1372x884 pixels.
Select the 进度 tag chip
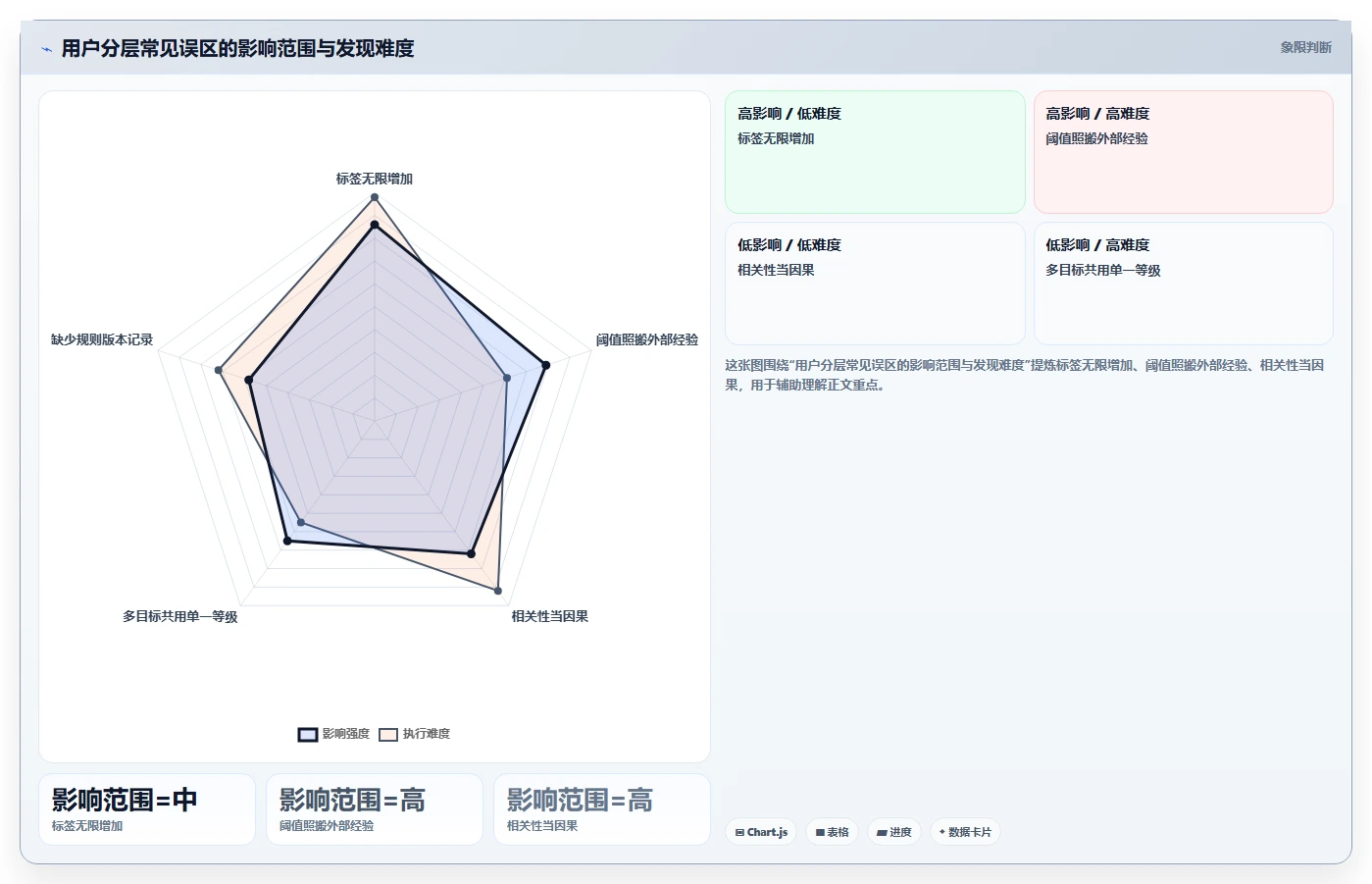893,832
